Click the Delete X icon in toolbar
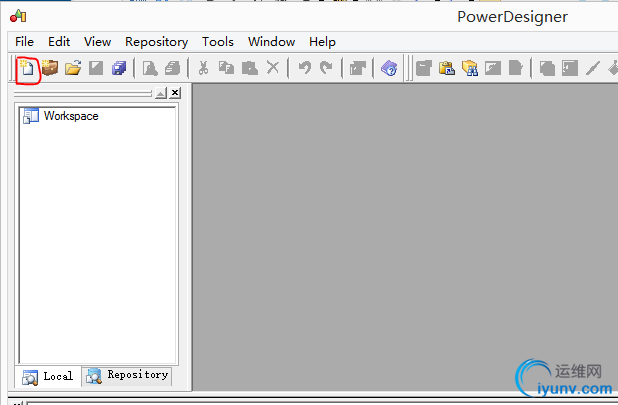Viewport: 618px width, 405px height. [273, 67]
